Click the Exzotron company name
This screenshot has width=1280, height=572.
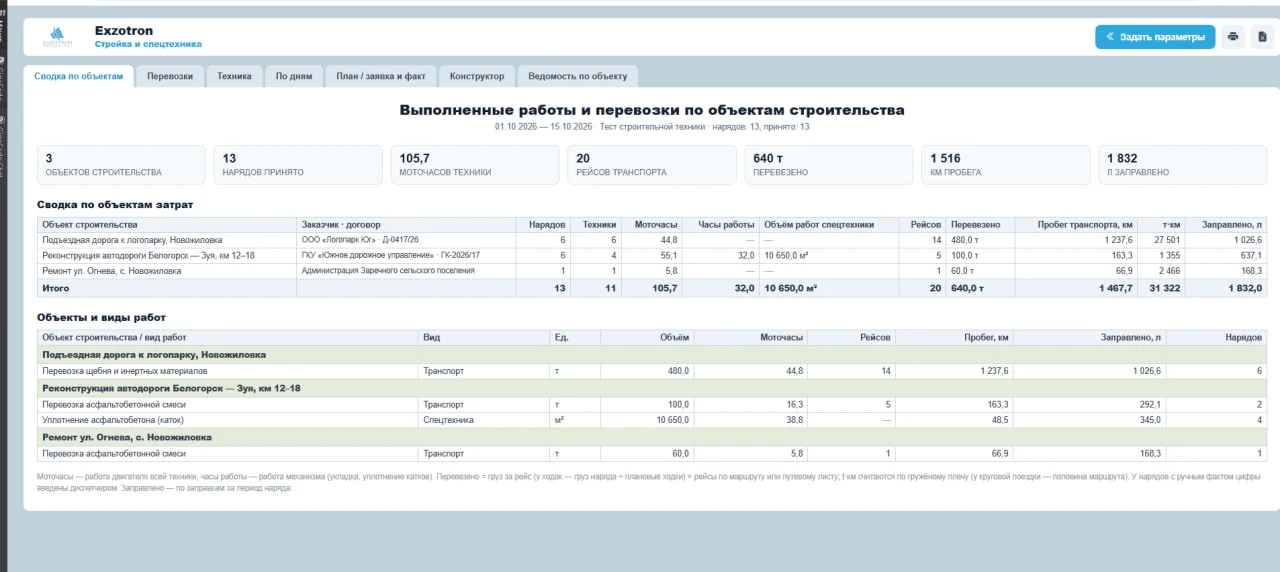click(124, 31)
